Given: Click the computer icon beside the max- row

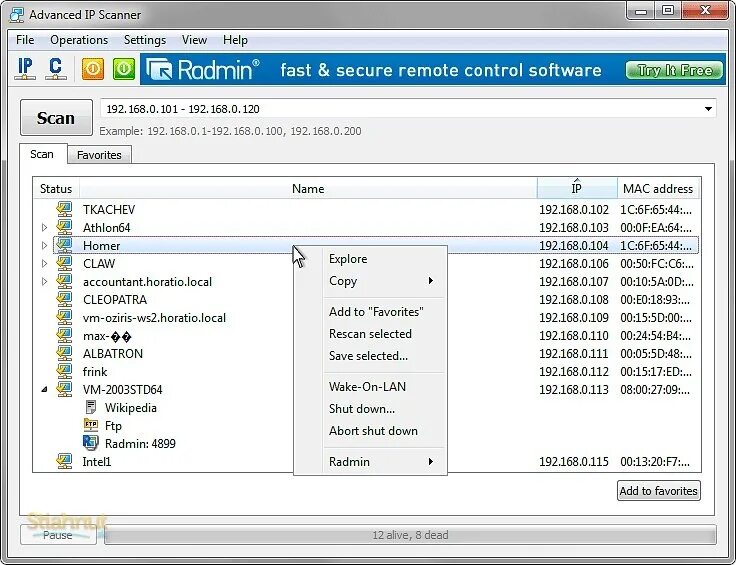Looking at the screenshot, I should coord(64,335).
